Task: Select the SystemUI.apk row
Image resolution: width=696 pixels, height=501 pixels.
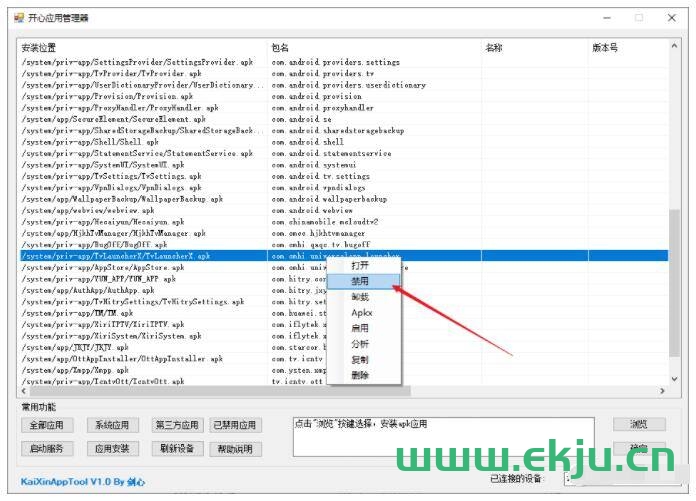Action: [x=140, y=165]
